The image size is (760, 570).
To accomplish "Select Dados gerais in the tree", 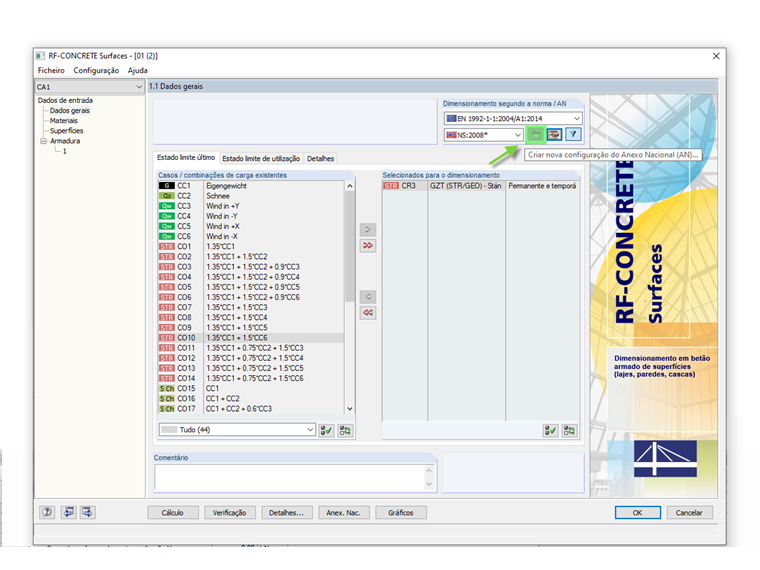I will (70, 111).
